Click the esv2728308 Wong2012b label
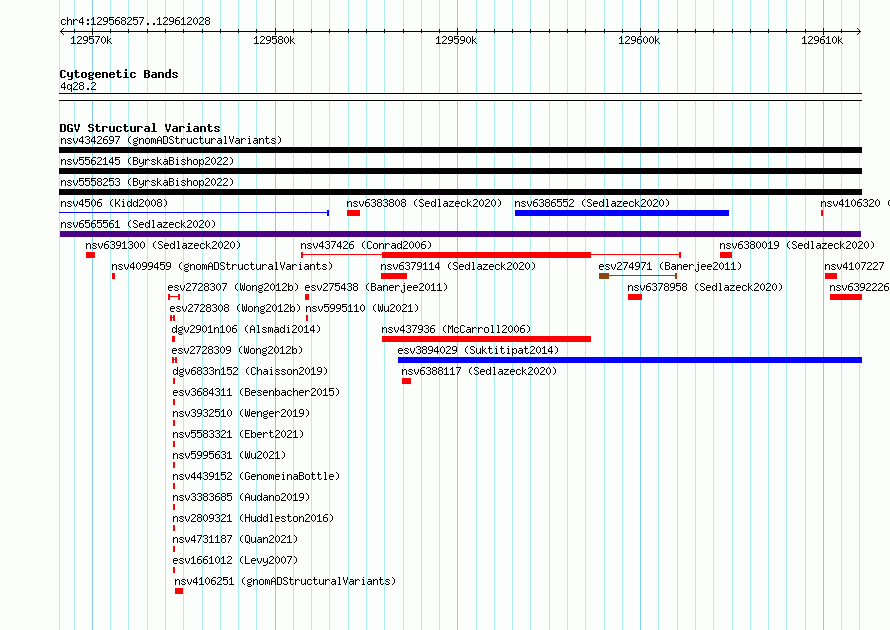The image size is (890, 630). point(235,308)
